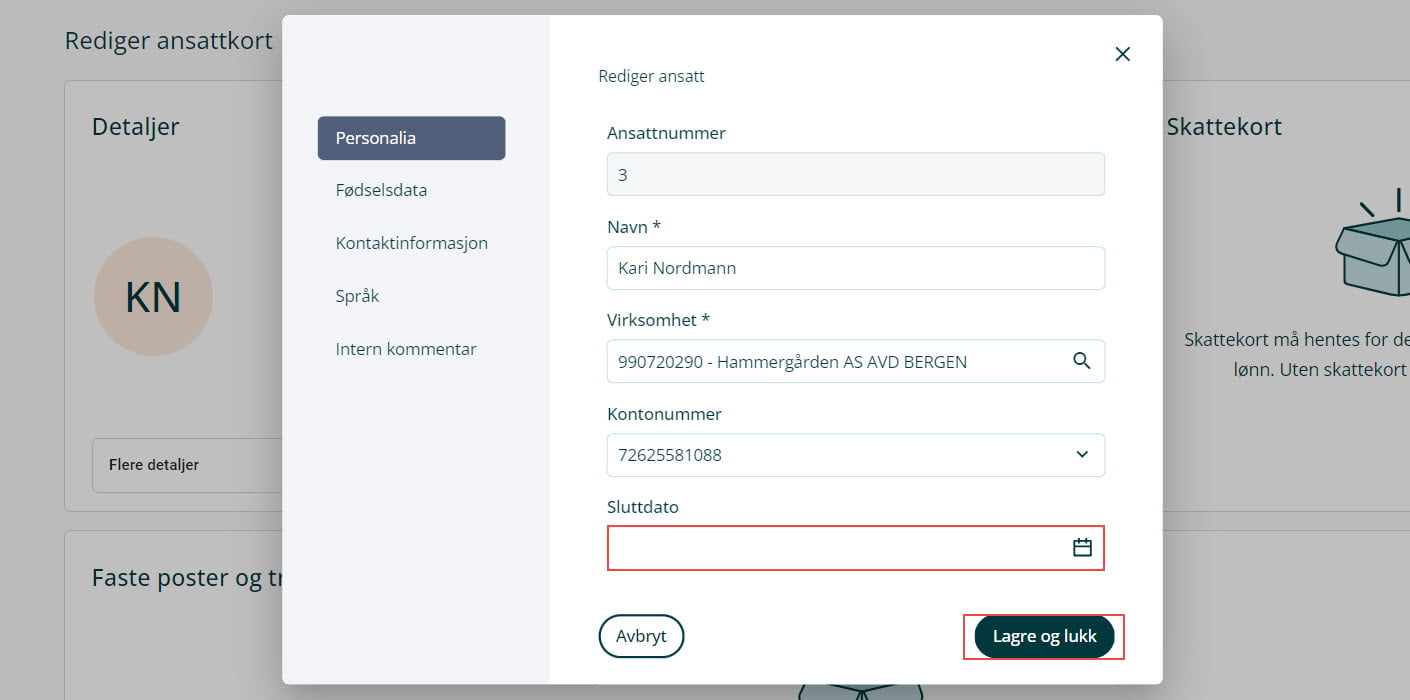Expand the Kontonummer chevron arrow
This screenshot has height=700, width=1410.
pyautogui.click(x=1081, y=455)
